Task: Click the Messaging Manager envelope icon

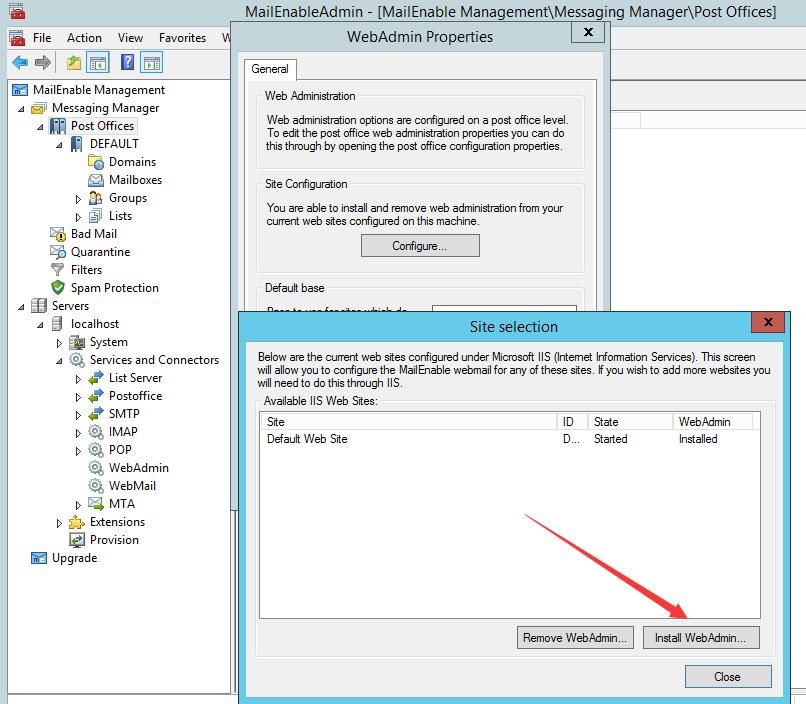Action: [39, 108]
